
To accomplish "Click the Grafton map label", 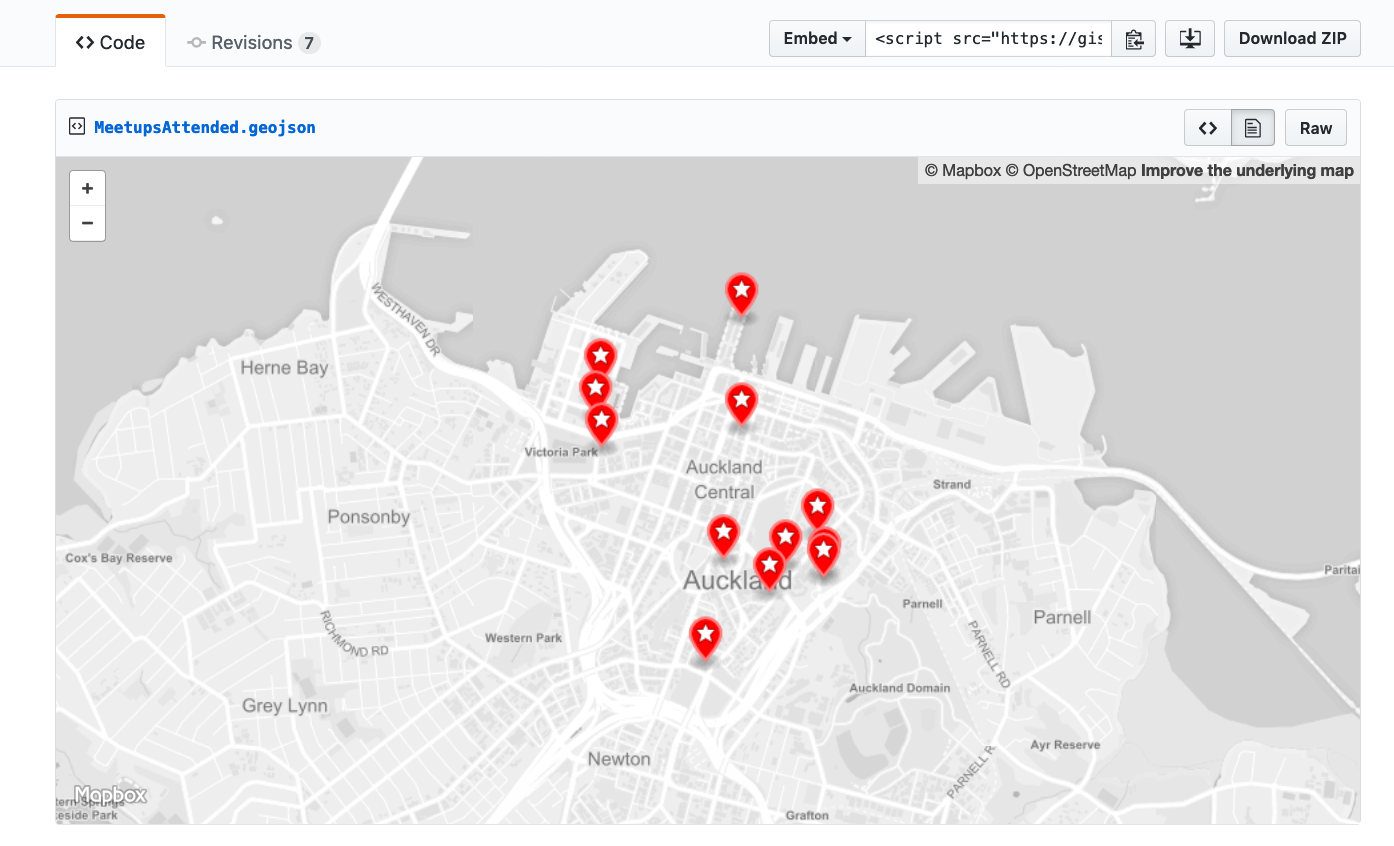I will [x=807, y=815].
